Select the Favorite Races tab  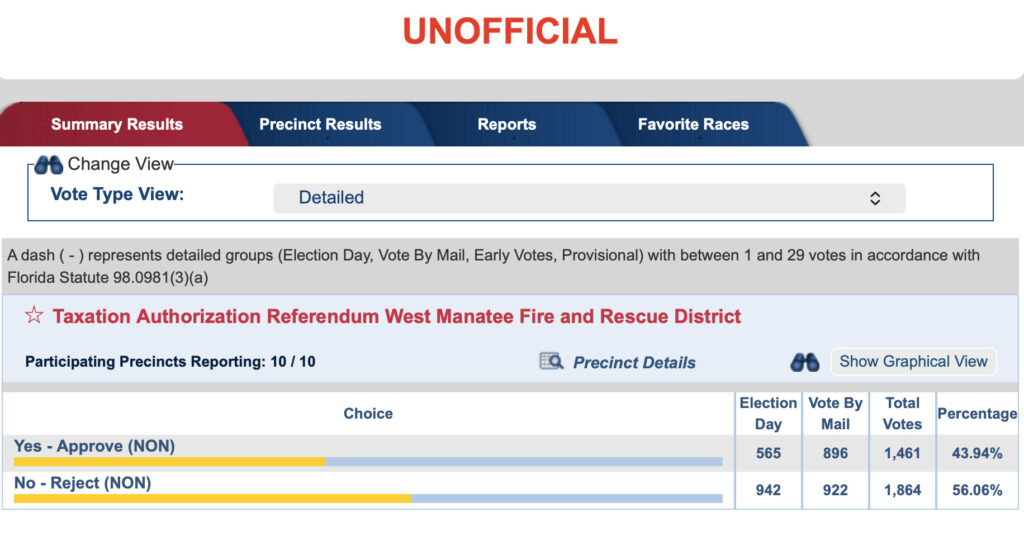[693, 125]
